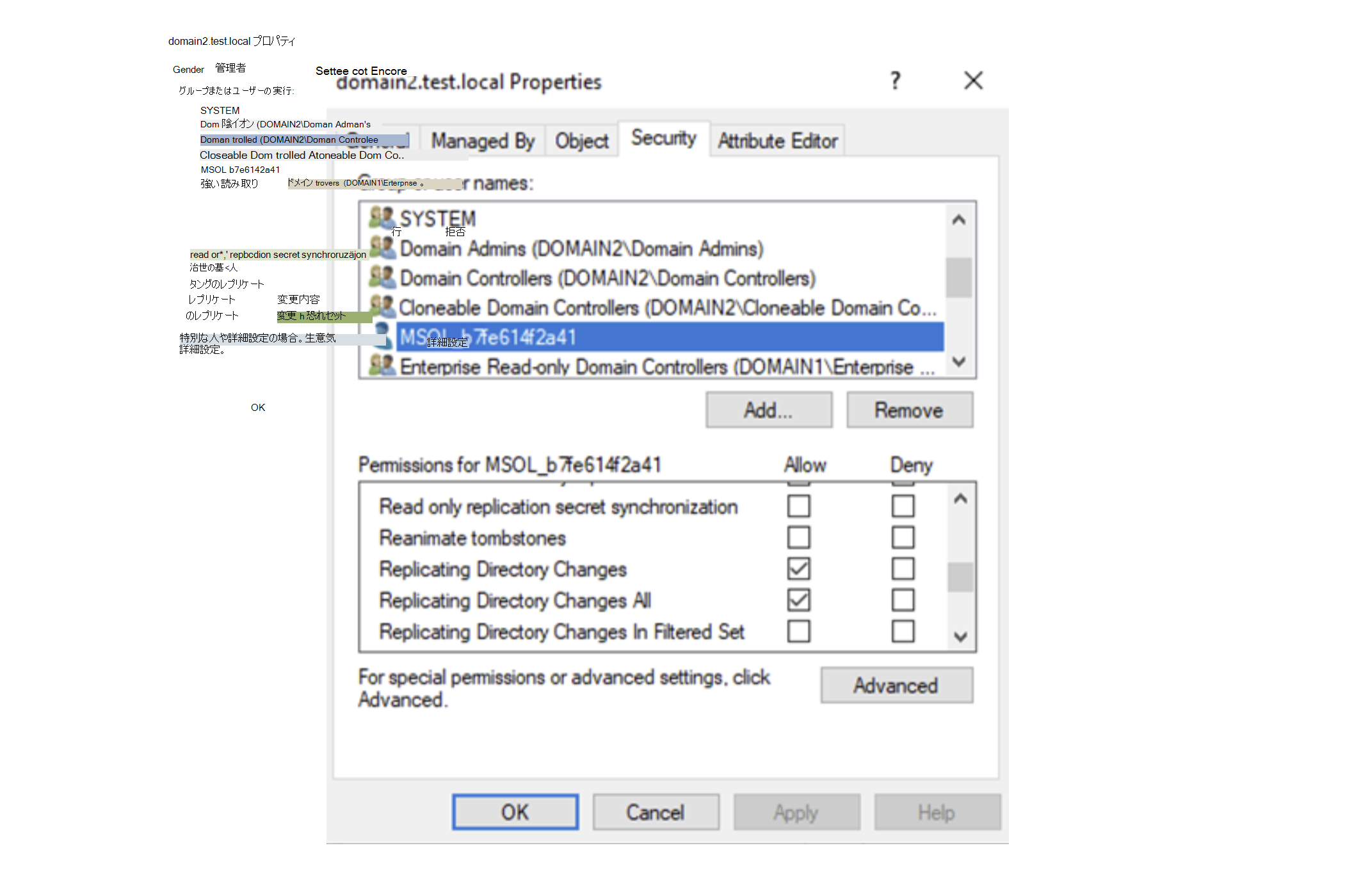Screen dimensions: 1368x896
Task: Uncheck Allow for Replicating Directory Changes All
Action: point(798,600)
